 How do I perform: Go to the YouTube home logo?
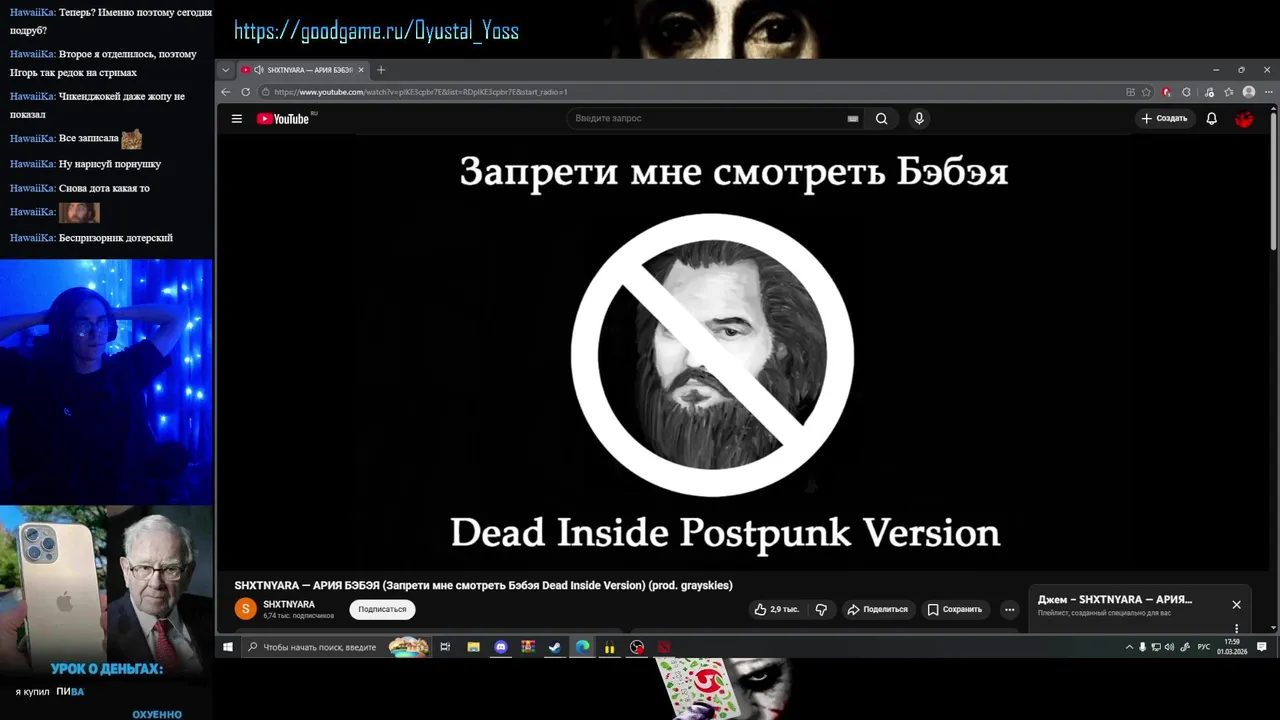(x=283, y=119)
